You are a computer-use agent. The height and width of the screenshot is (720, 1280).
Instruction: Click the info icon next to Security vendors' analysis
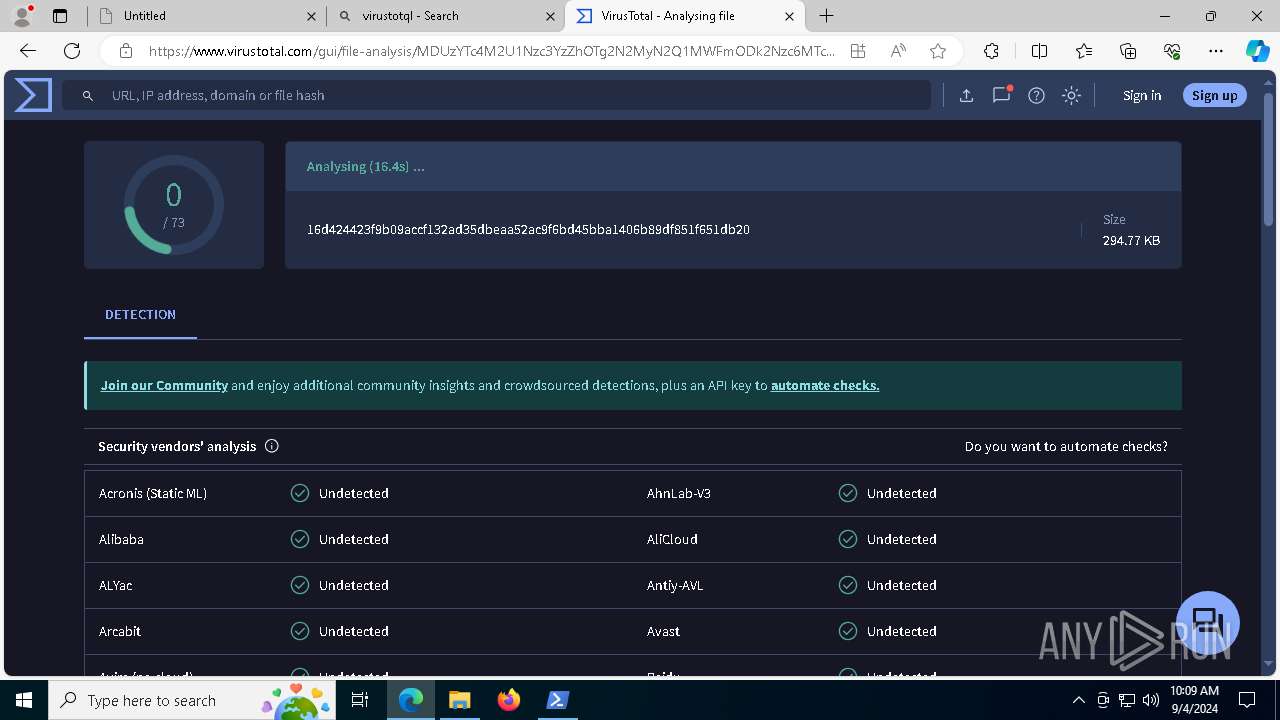coord(271,446)
